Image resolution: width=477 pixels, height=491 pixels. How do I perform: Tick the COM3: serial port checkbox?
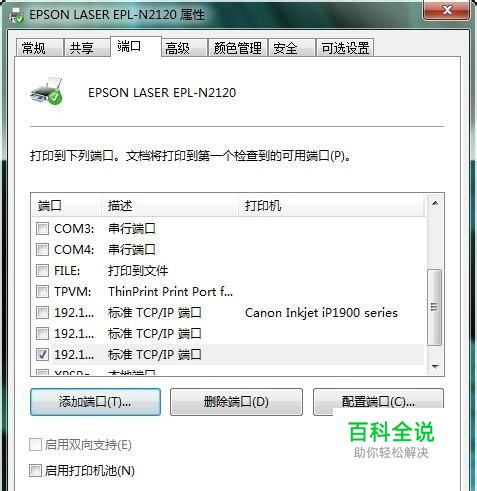42,229
